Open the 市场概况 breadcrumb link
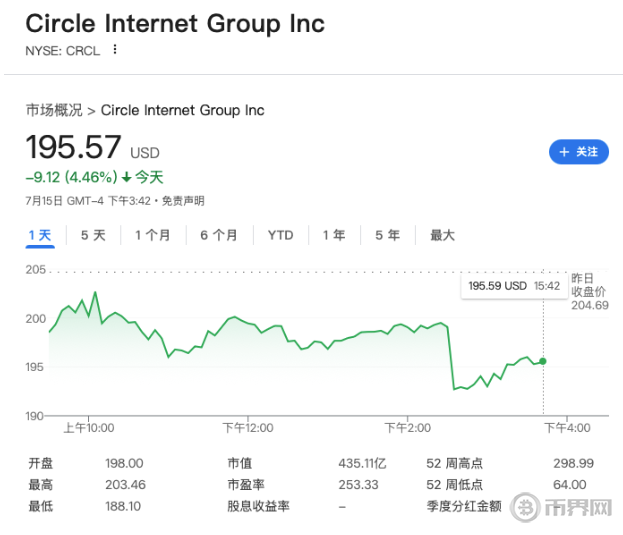This screenshot has width=623, height=535. (54, 110)
